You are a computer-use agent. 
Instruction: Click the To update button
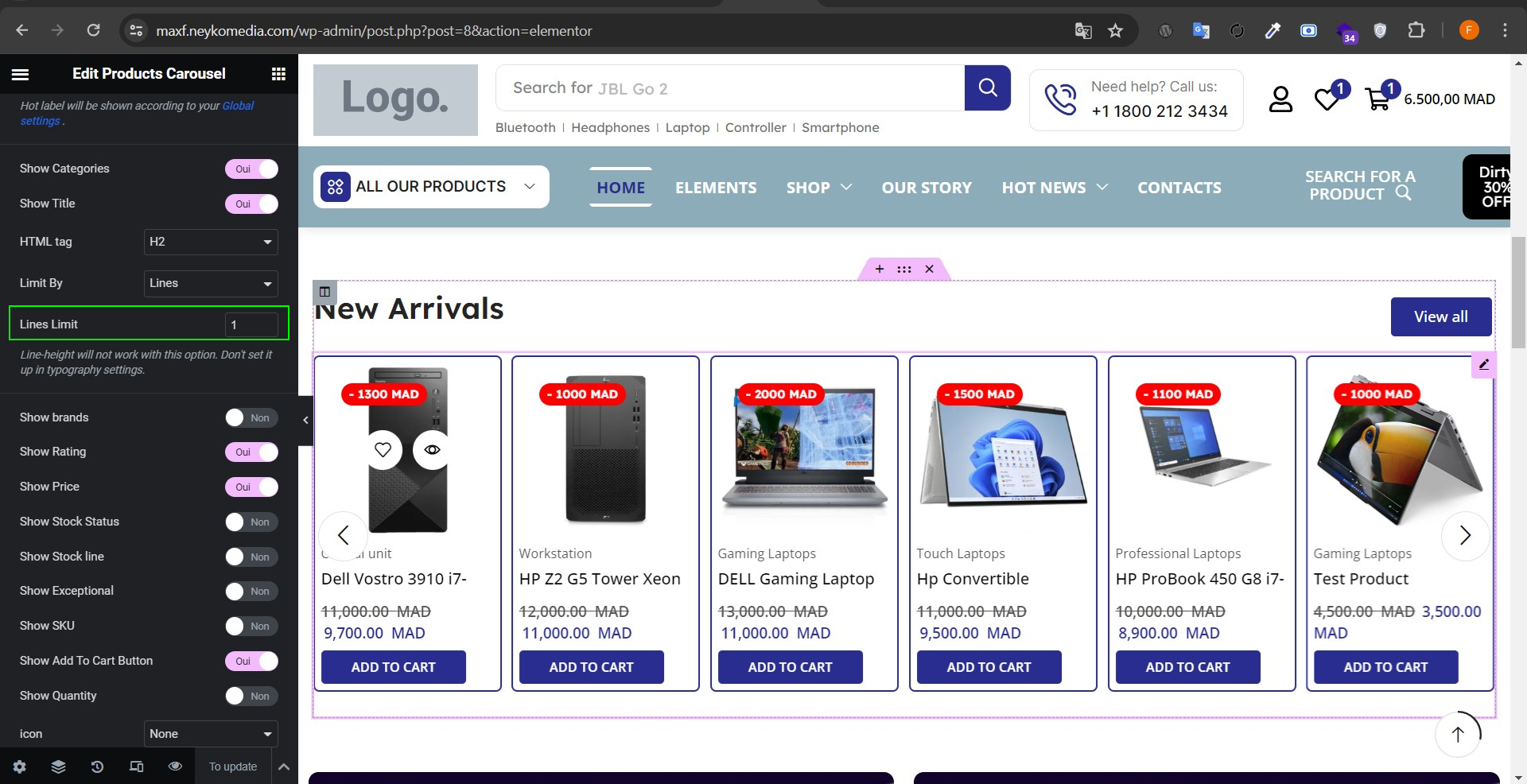pyautogui.click(x=233, y=767)
